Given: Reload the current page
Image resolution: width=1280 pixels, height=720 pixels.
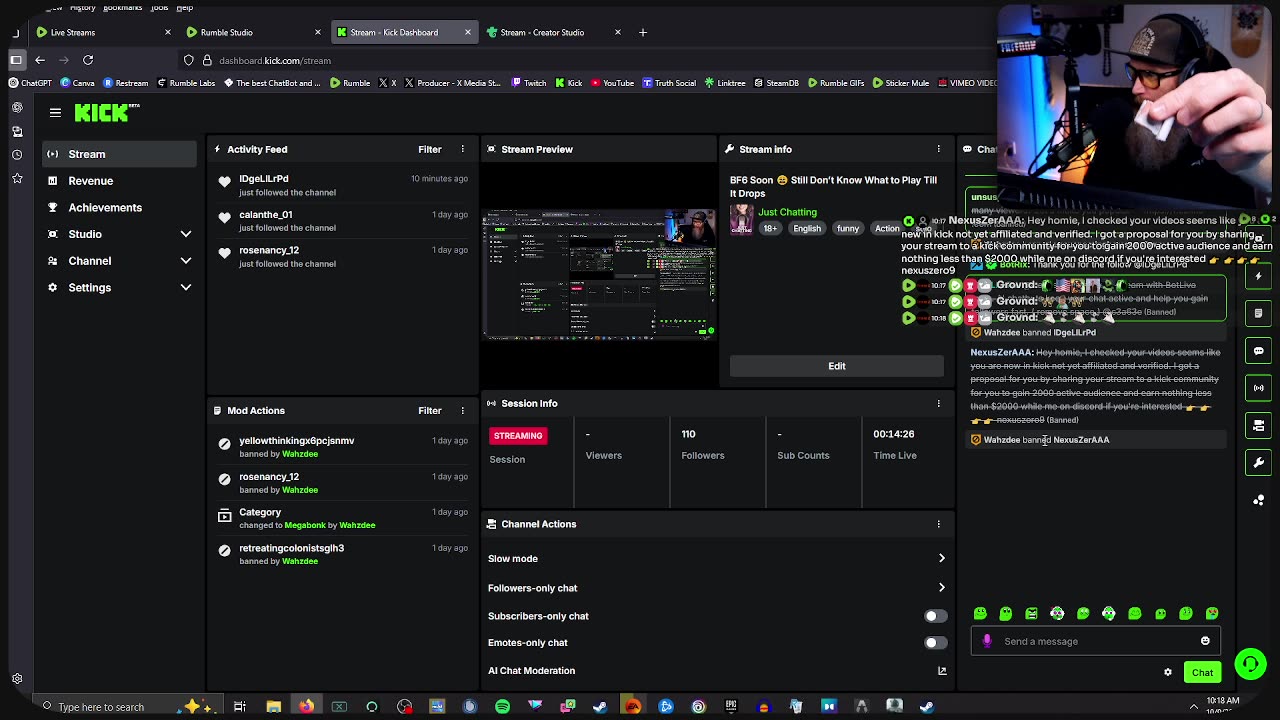Looking at the screenshot, I should click(x=88, y=60).
